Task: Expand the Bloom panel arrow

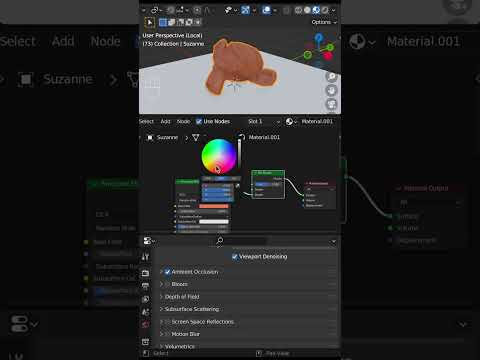Action: point(162,284)
